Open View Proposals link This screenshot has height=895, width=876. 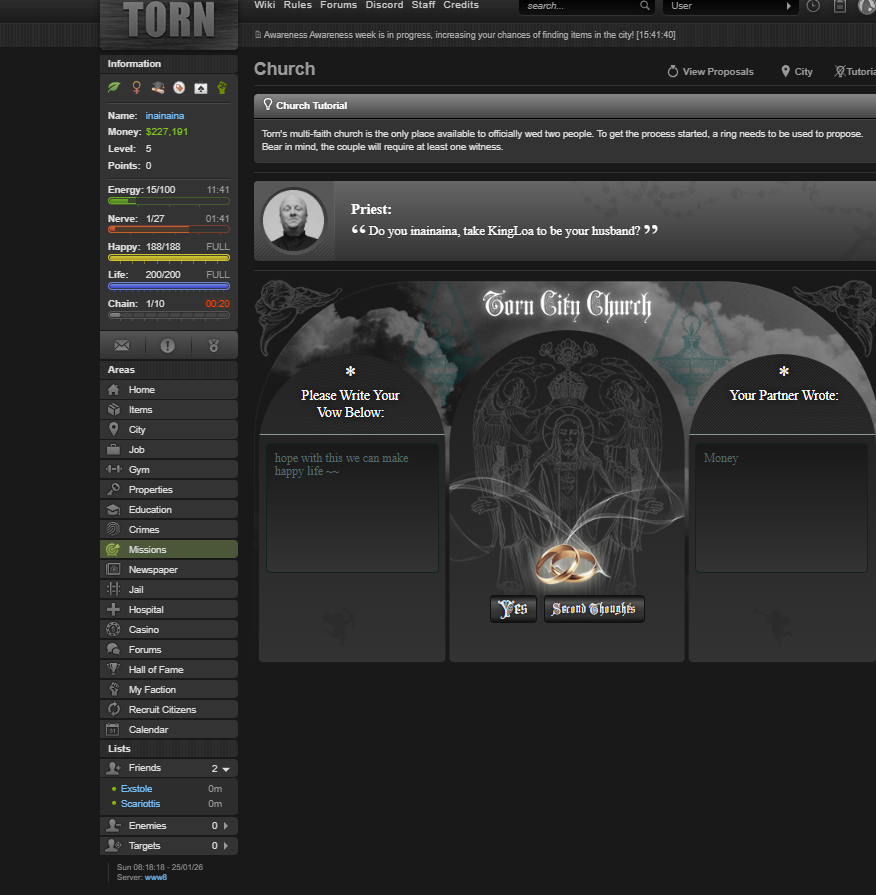click(x=711, y=71)
